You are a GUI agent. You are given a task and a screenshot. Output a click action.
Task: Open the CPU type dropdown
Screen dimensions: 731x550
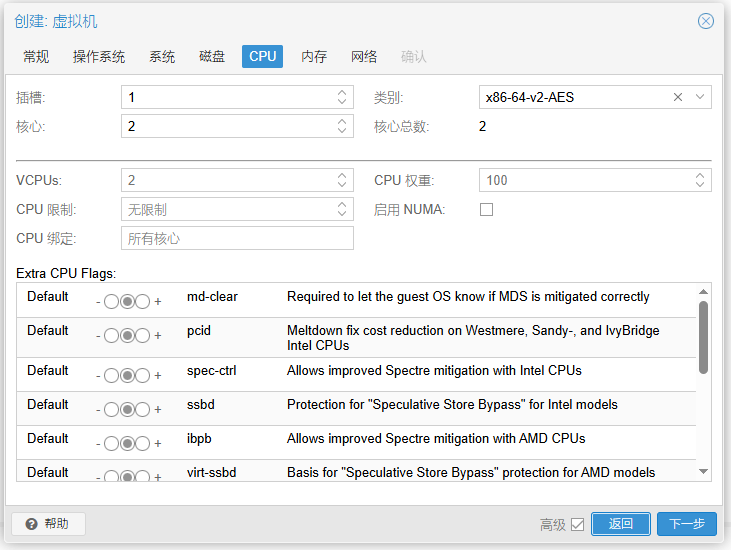tap(700, 97)
